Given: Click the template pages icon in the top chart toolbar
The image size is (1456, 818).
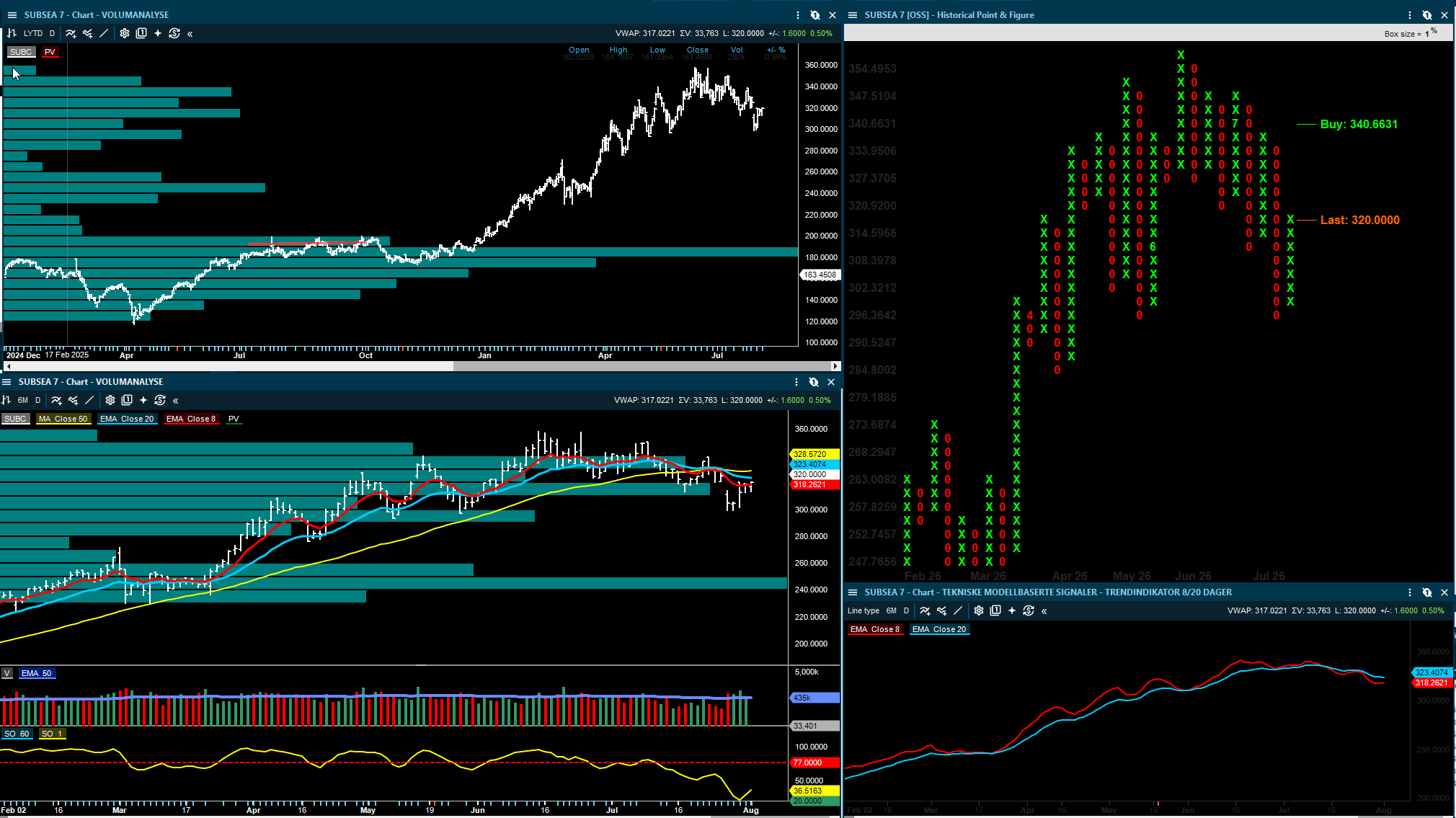Looking at the screenshot, I should click(x=141, y=33).
